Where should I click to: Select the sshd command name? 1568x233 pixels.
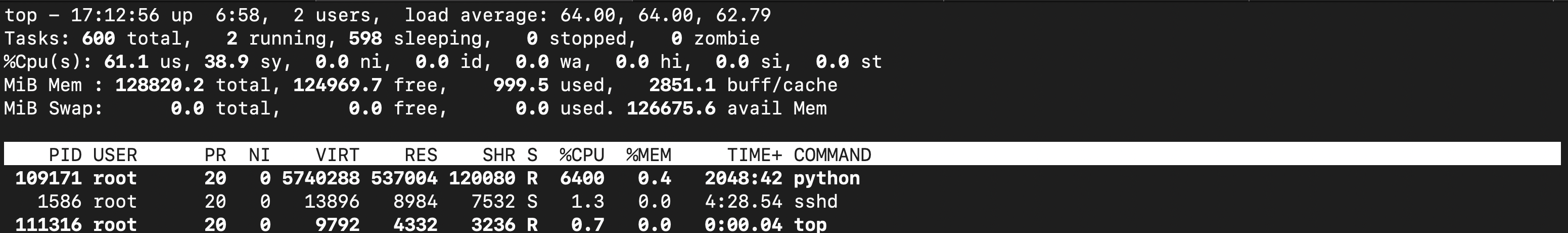(x=816, y=201)
